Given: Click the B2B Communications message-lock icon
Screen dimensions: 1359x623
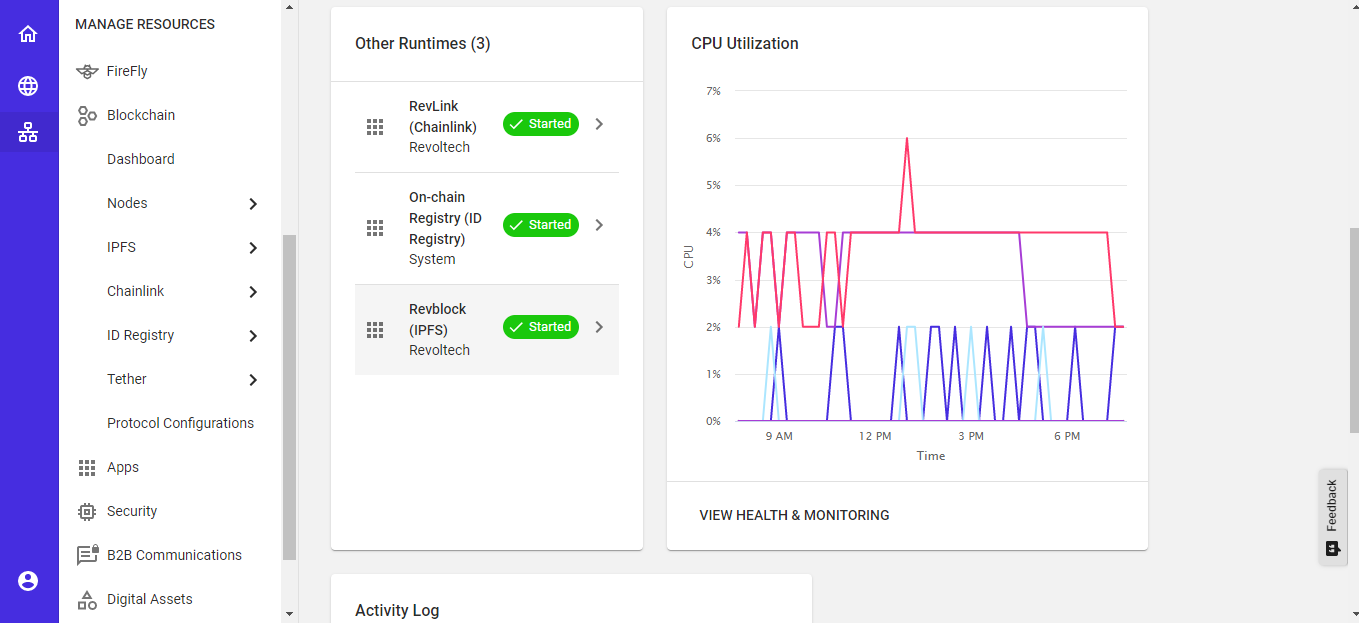Looking at the screenshot, I should [x=87, y=555].
